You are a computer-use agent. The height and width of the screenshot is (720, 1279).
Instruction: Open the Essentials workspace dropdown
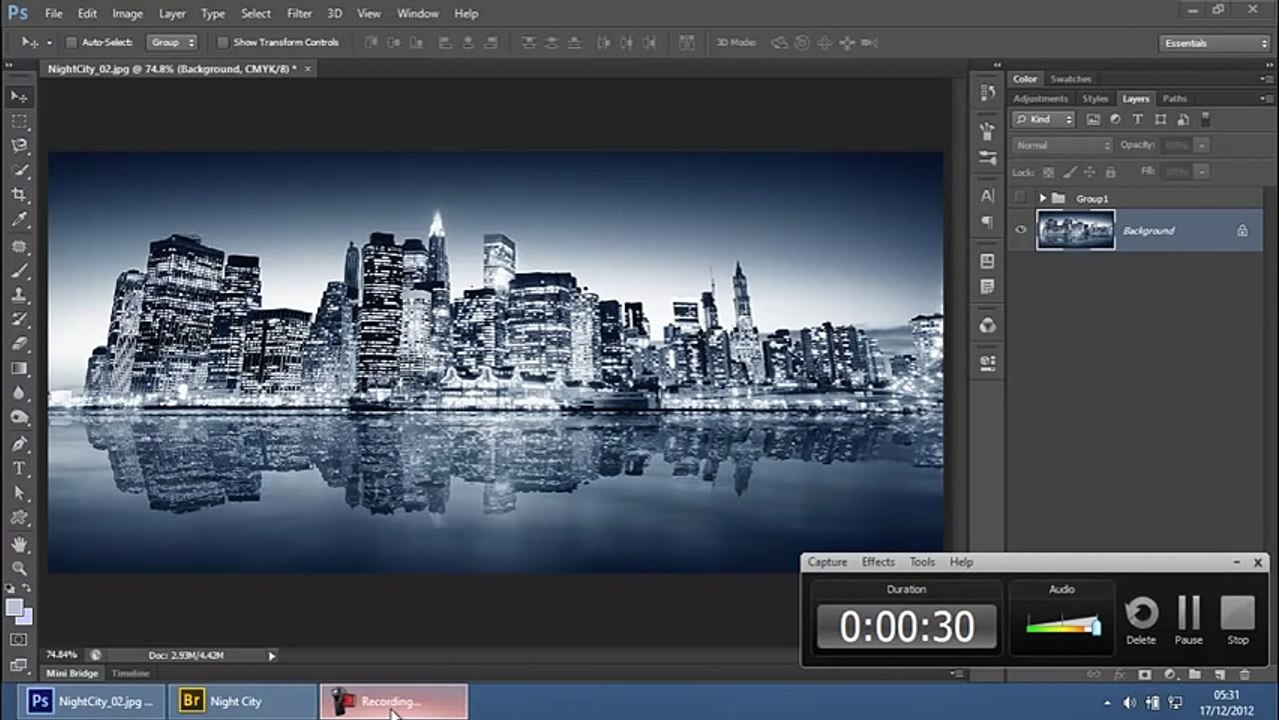(x=1215, y=43)
